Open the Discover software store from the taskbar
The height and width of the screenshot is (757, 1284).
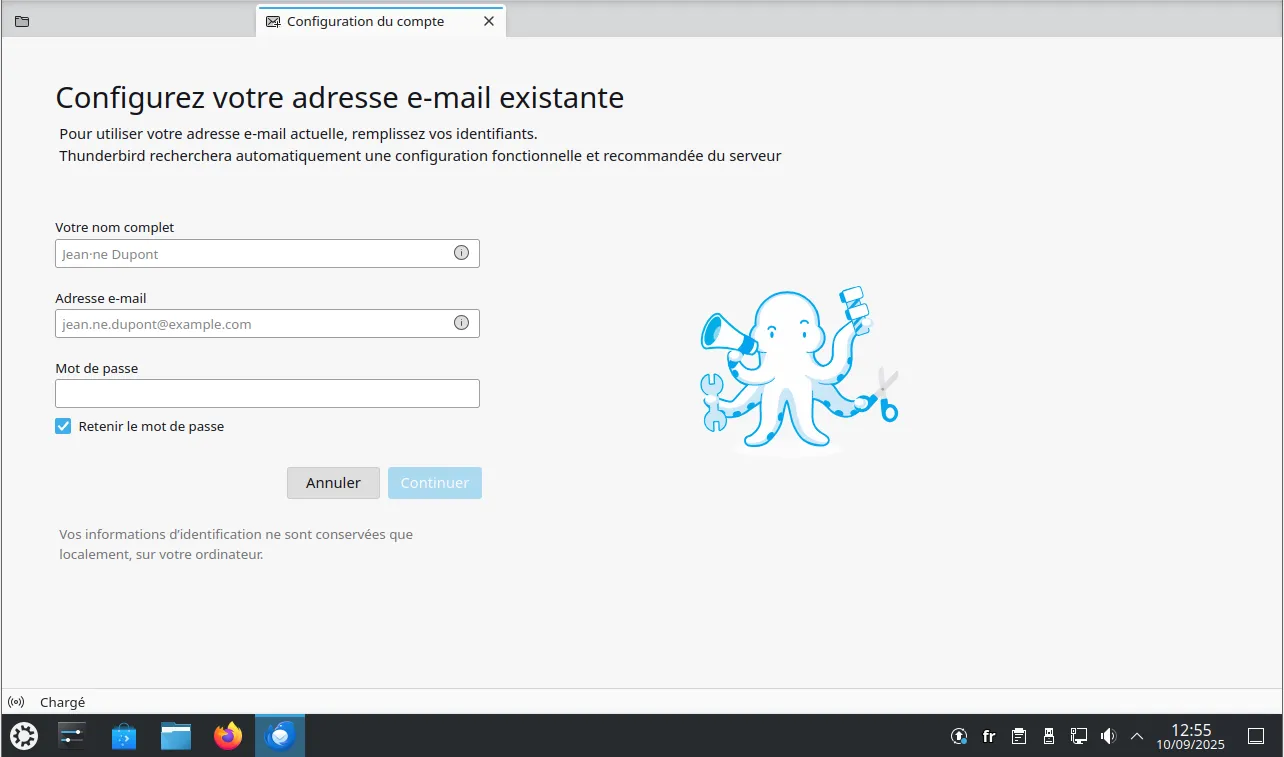124,737
